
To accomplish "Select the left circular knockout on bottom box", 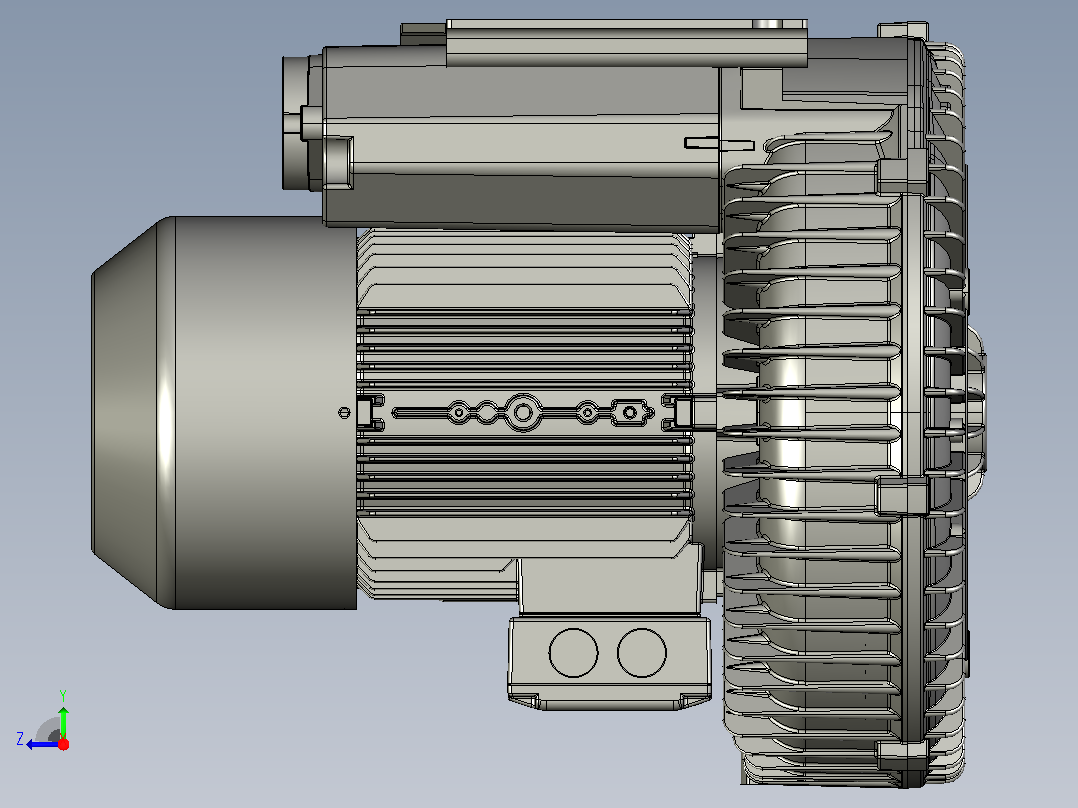I will point(573,653).
